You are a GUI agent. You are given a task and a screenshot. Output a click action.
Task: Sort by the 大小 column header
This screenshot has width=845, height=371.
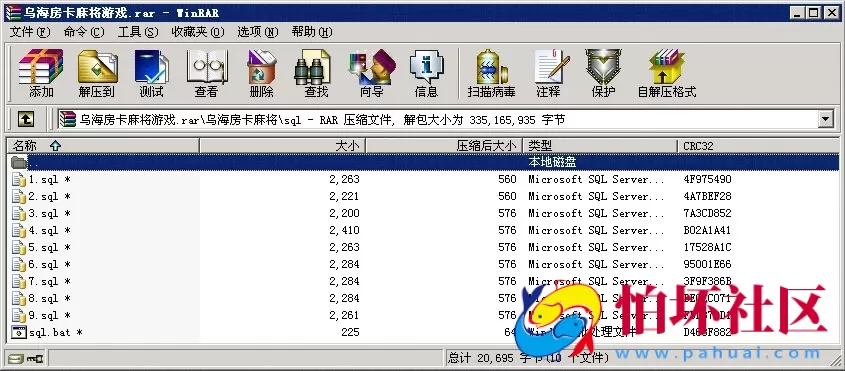tap(282, 146)
